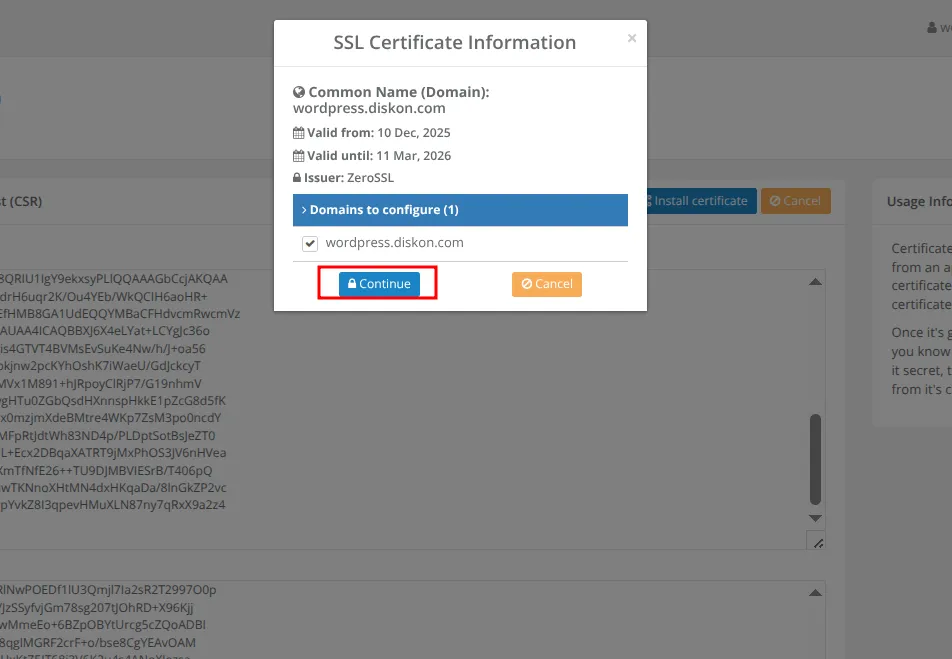
Task: Click the resize grip below the CSR textarea
Action: tap(817, 541)
